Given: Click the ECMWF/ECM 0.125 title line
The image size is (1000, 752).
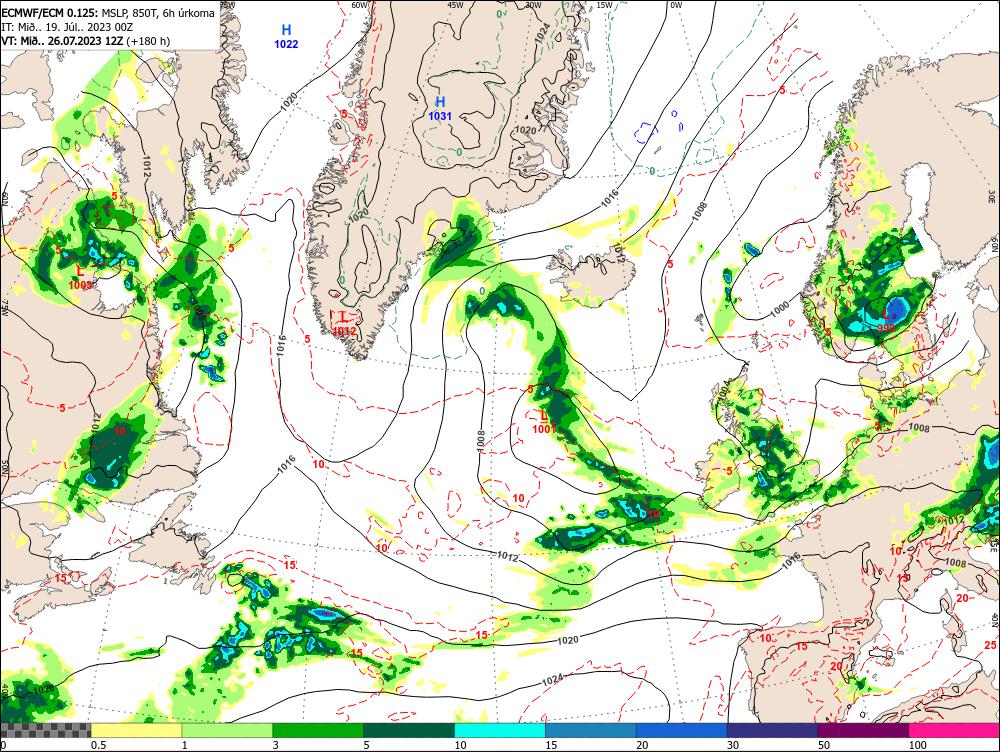Looking at the screenshot, I should click(109, 13).
